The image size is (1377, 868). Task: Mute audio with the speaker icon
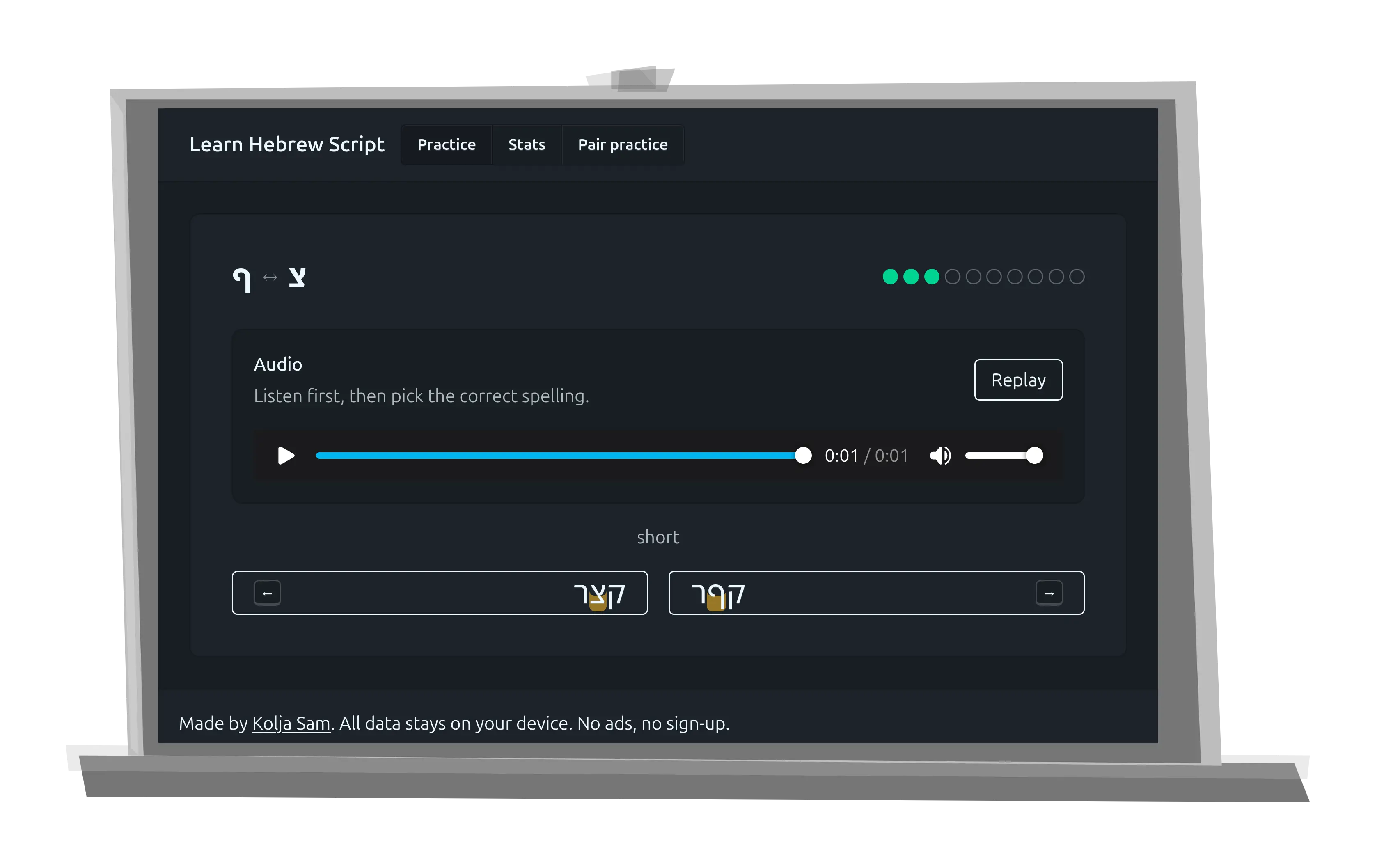coord(940,456)
